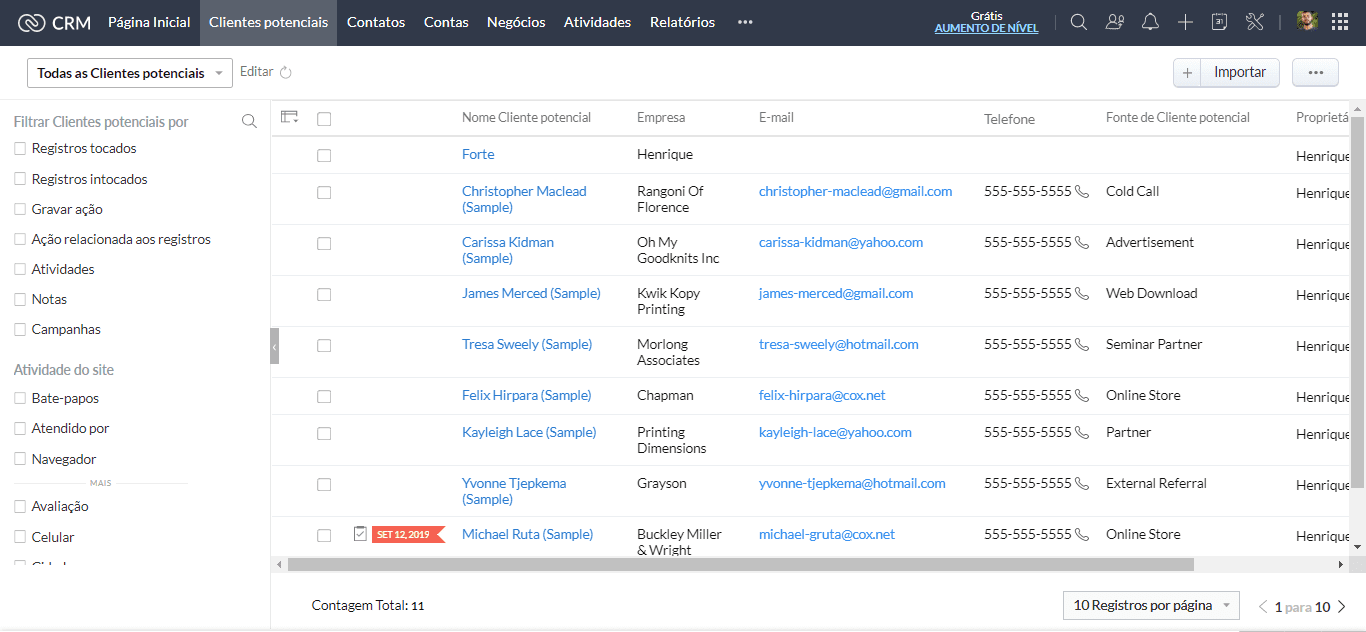The height and width of the screenshot is (632, 1366).
Task: Click the Importar button
Action: click(1239, 72)
